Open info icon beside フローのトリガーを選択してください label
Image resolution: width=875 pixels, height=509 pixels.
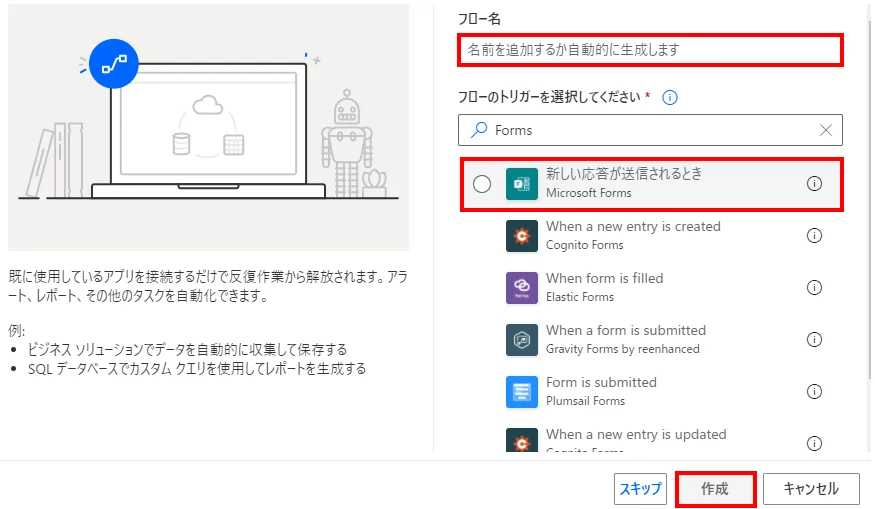click(670, 97)
